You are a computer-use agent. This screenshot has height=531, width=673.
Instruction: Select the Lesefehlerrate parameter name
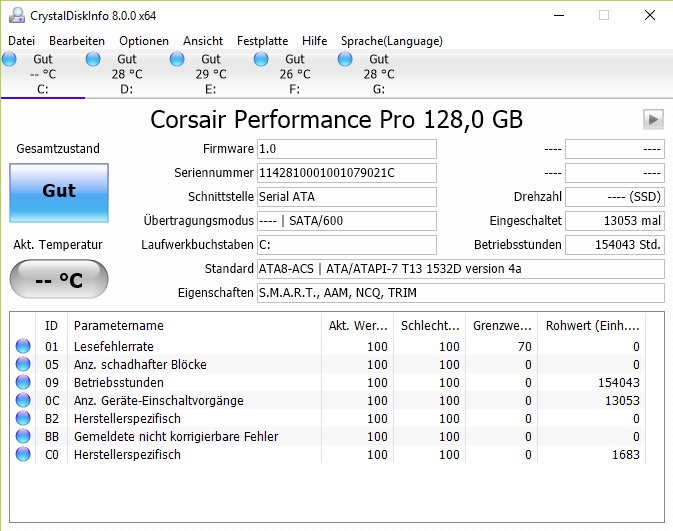(x=114, y=346)
